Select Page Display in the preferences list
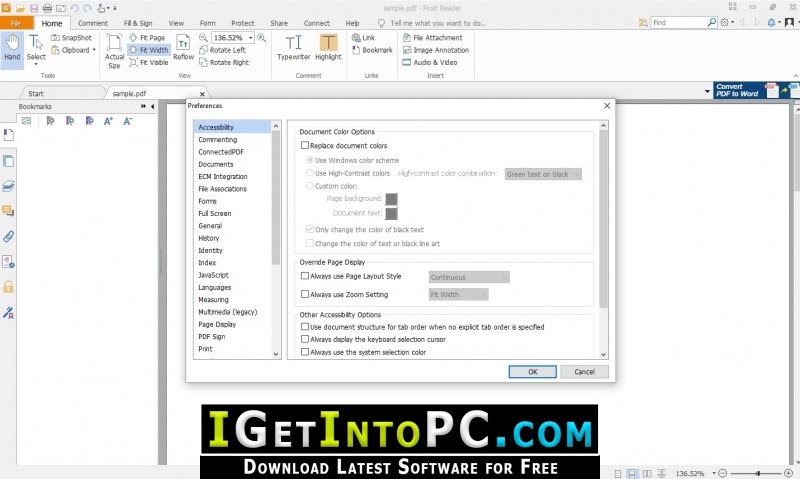 click(x=217, y=324)
